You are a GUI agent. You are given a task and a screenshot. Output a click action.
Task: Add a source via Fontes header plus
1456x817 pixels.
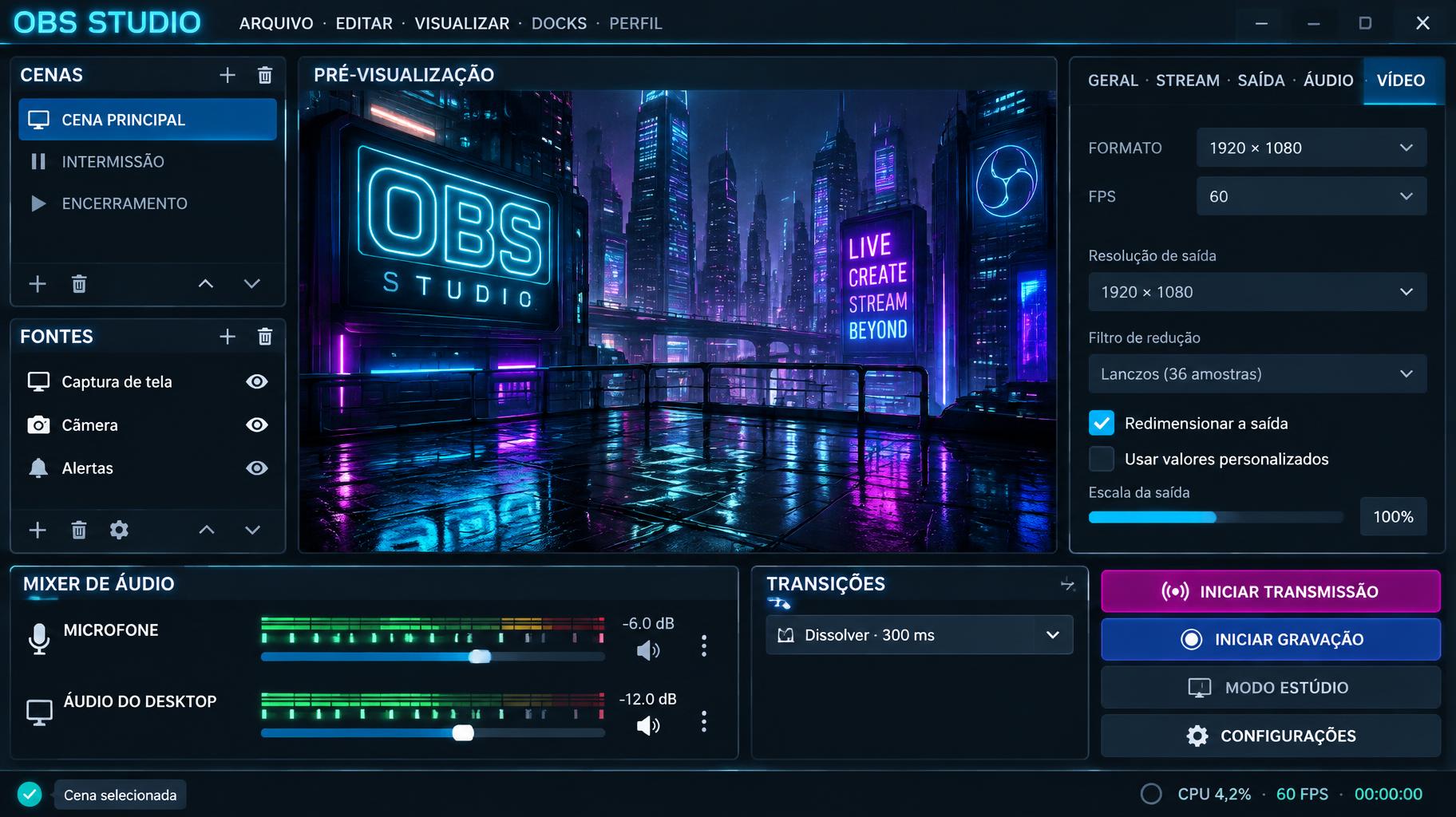coord(227,337)
